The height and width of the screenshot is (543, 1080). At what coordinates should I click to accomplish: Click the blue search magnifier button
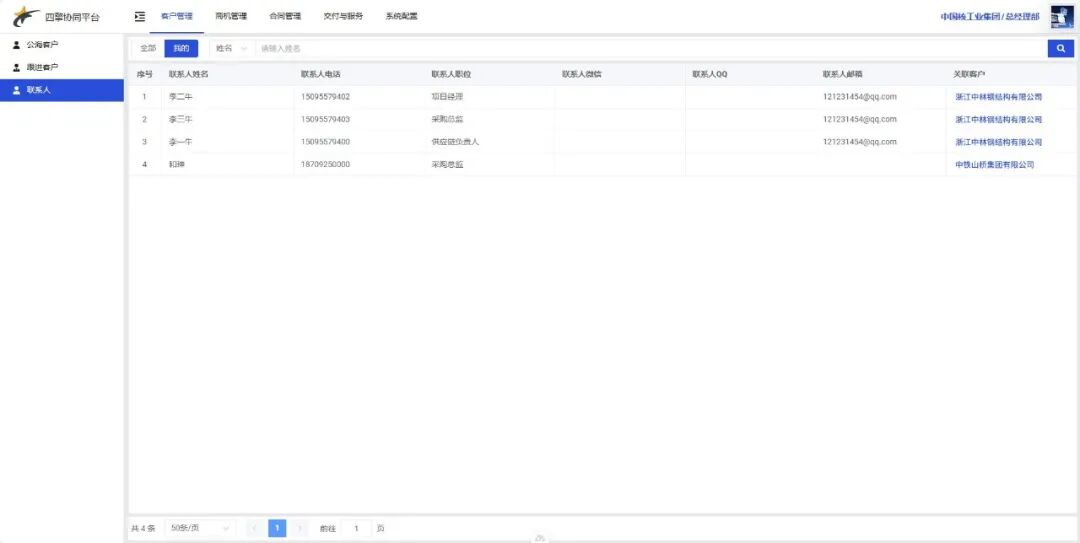pyautogui.click(x=1061, y=48)
